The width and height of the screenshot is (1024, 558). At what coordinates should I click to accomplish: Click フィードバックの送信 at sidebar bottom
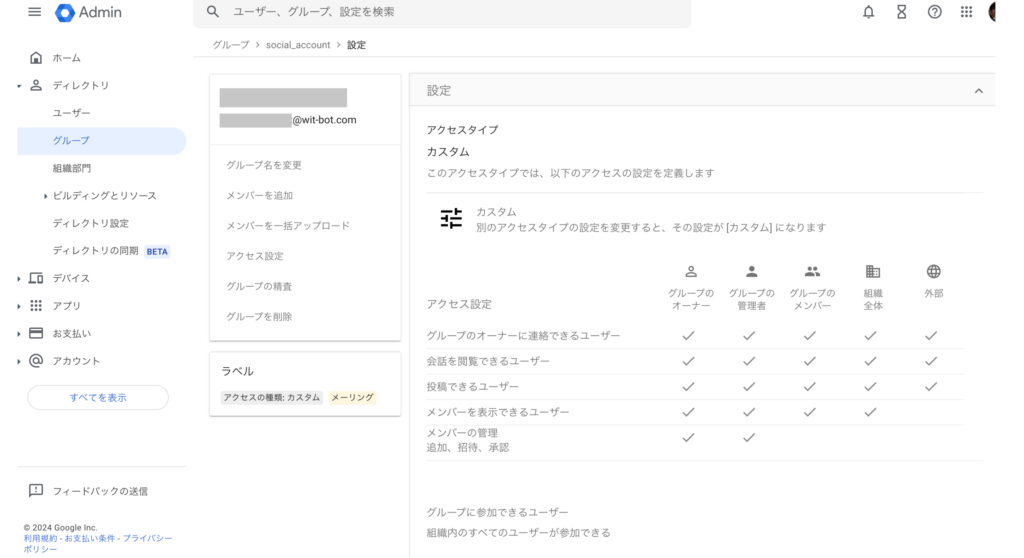100,491
